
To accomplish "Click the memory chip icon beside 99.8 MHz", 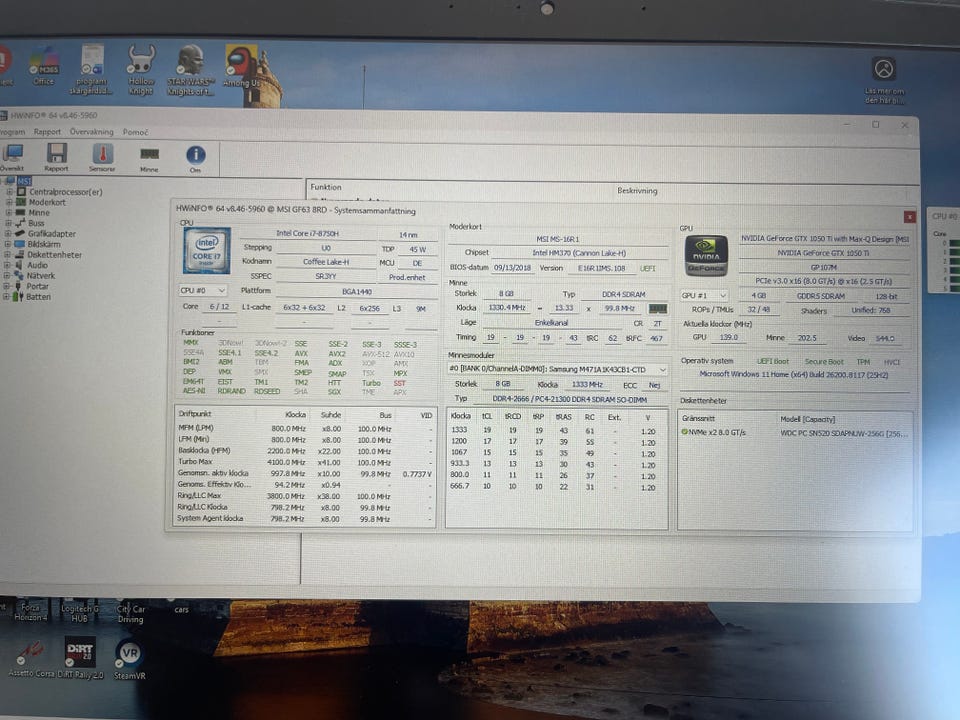I will (x=657, y=309).
